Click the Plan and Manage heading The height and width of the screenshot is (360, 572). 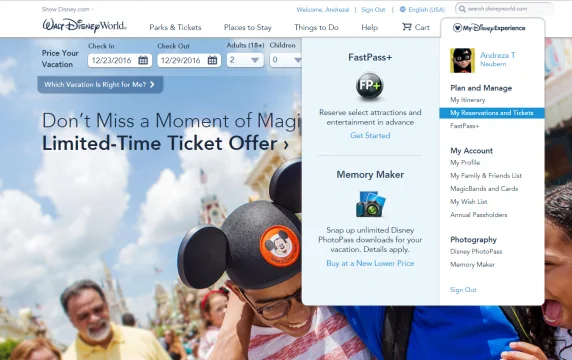(x=481, y=88)
